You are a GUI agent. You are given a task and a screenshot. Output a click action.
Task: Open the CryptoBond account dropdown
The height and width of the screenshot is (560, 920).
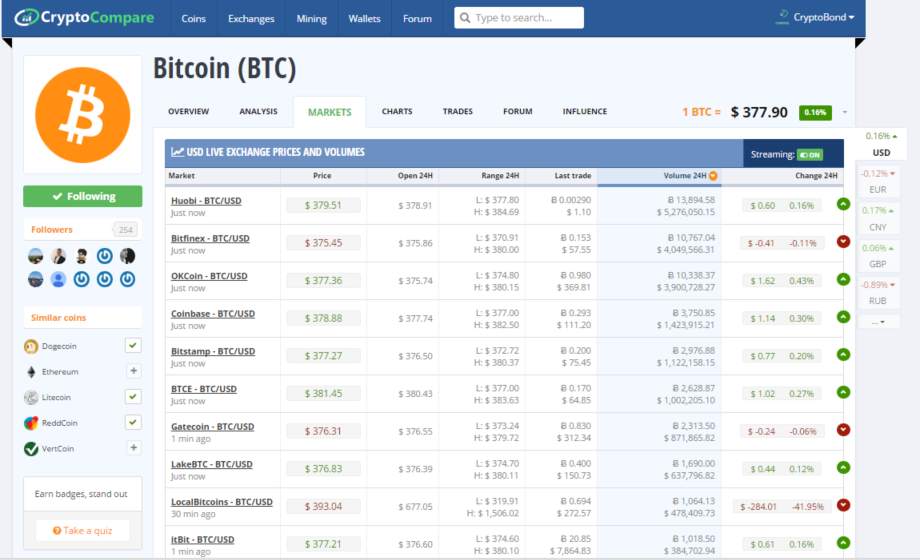tap(824, 17)
